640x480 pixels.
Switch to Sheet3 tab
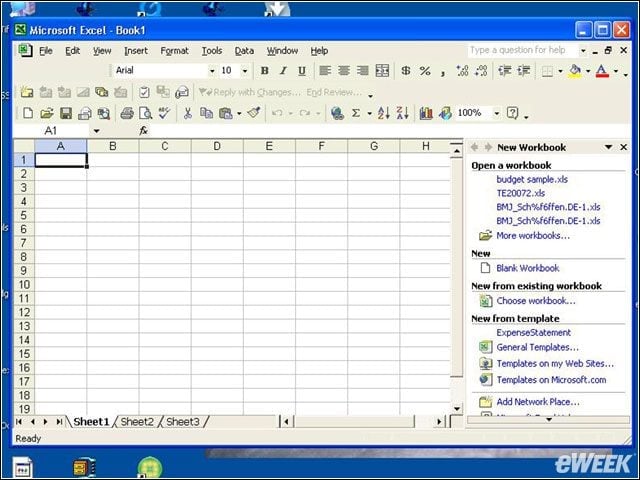pyautogui.click(x=183, y=422)
